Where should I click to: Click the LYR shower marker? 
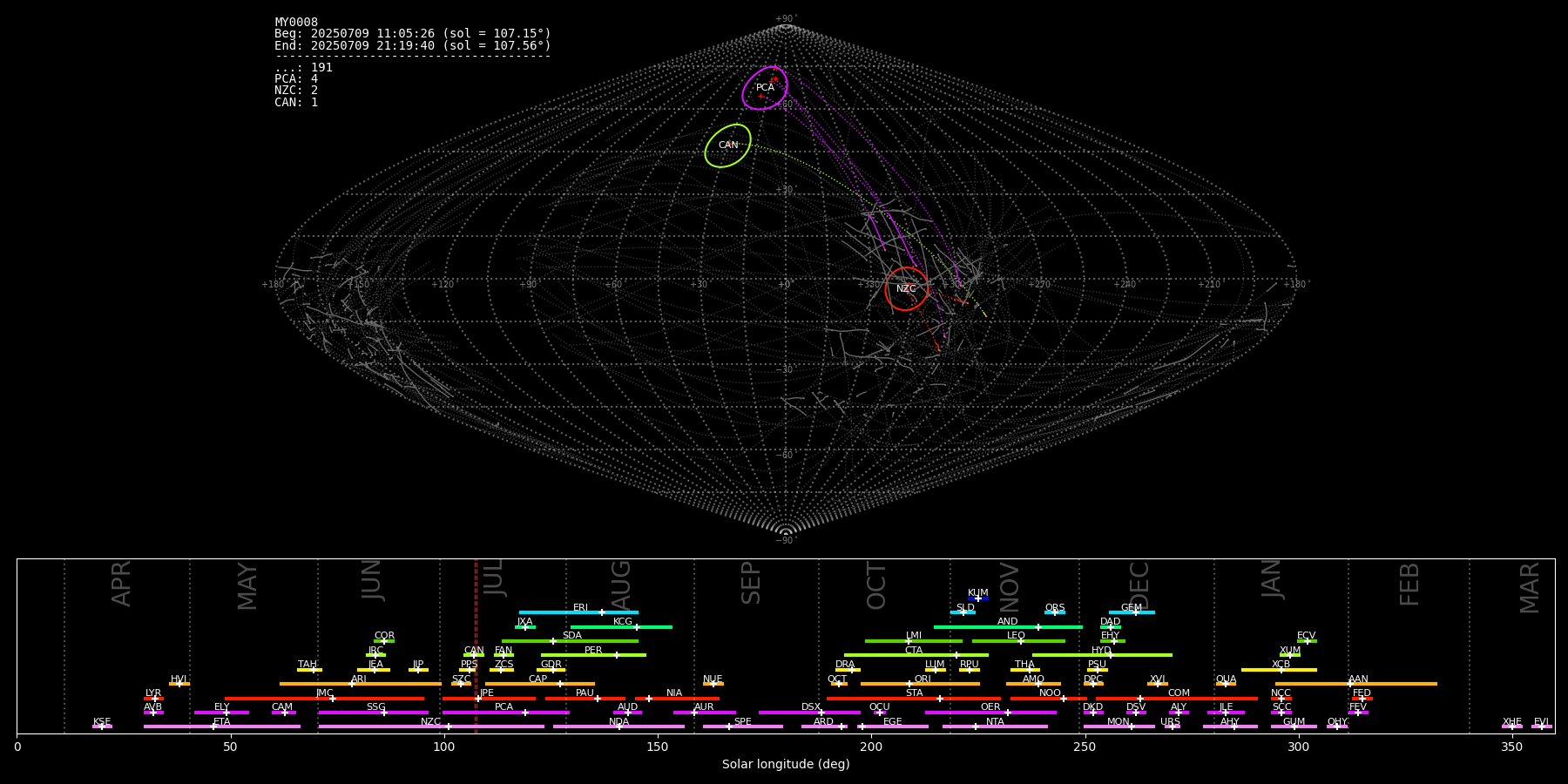coord(153,699)
